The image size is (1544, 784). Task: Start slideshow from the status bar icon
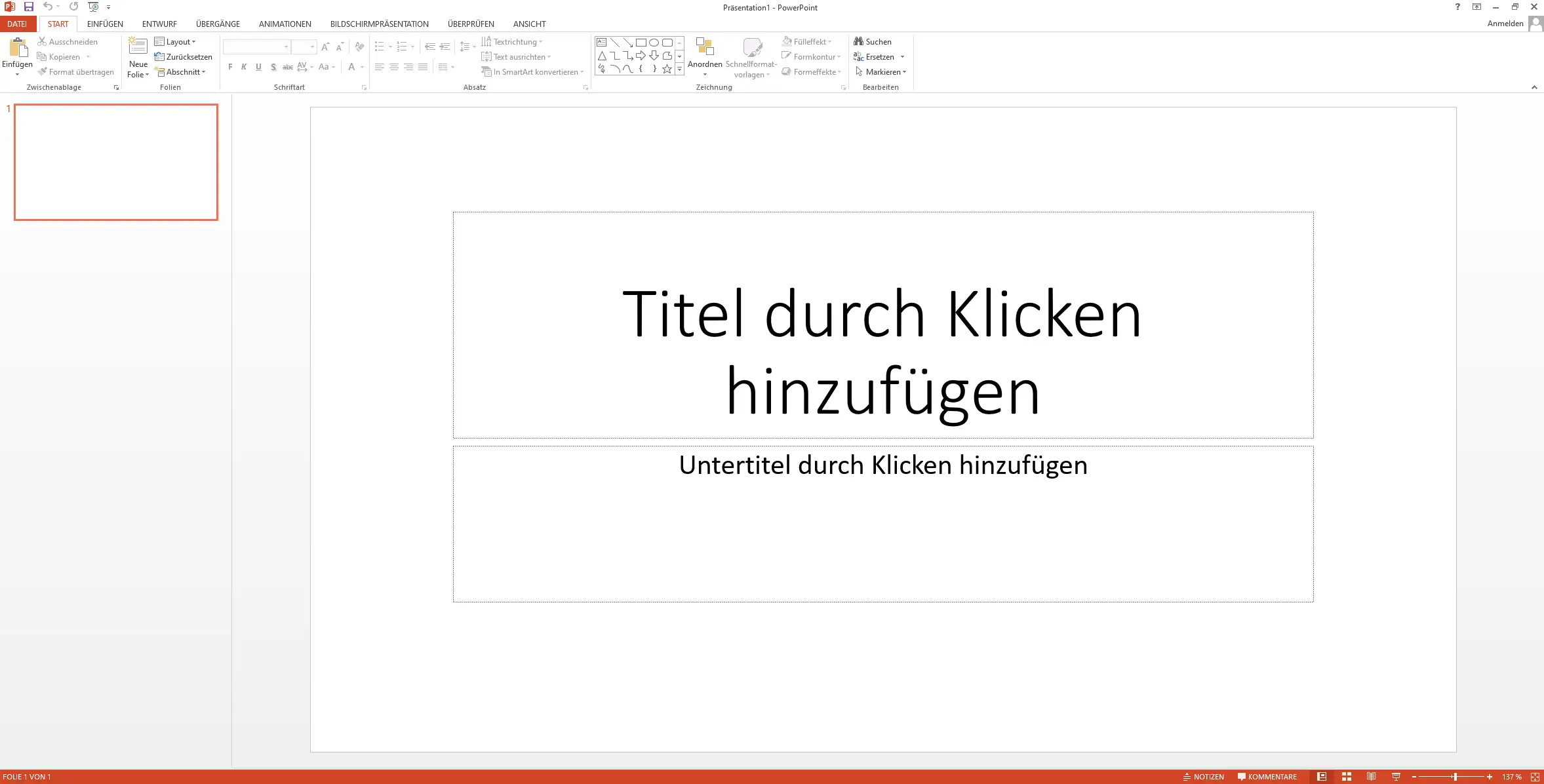1396,777
